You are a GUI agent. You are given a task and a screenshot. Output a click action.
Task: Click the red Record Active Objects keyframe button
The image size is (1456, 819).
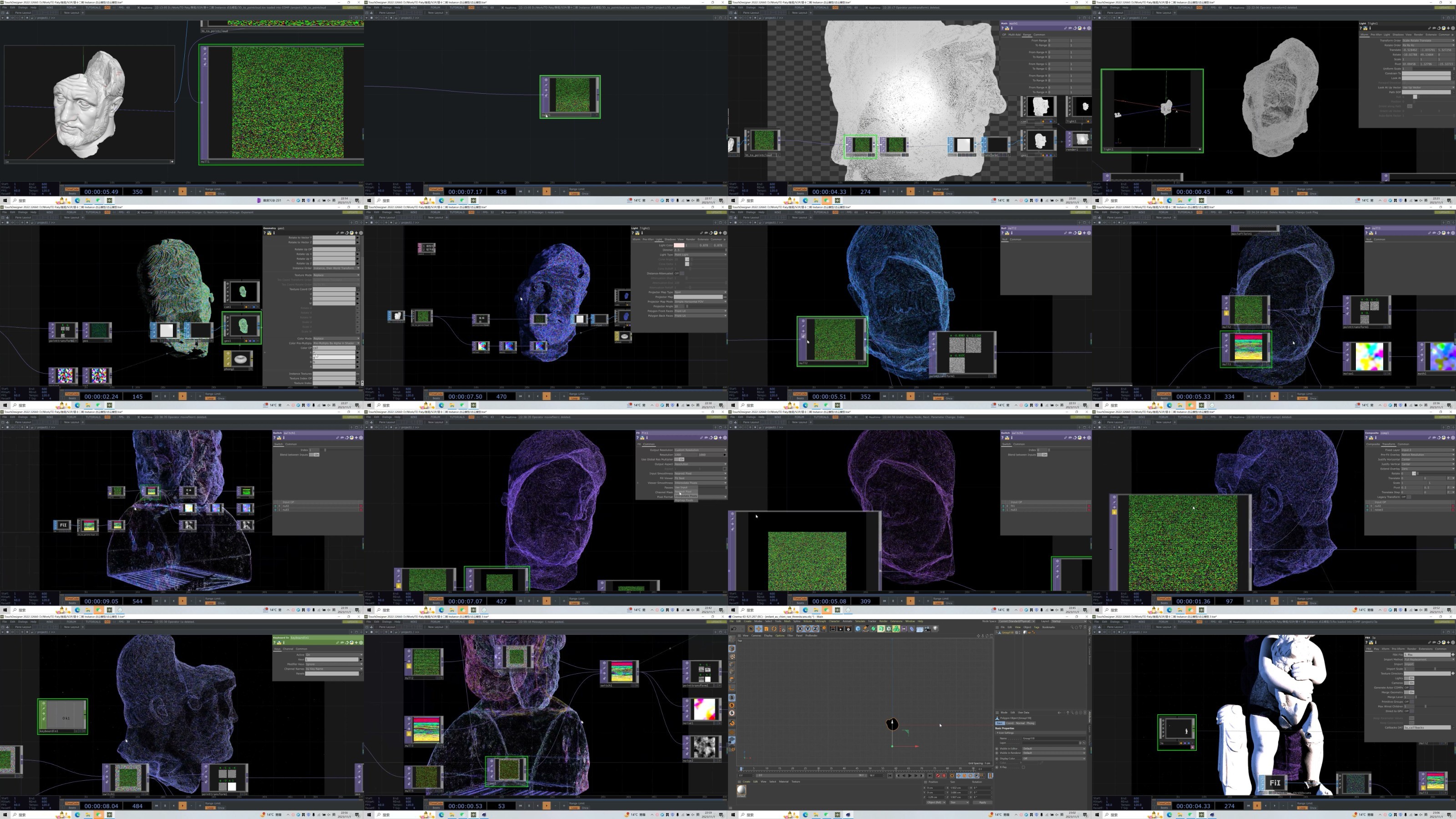(x=938, y=775)
